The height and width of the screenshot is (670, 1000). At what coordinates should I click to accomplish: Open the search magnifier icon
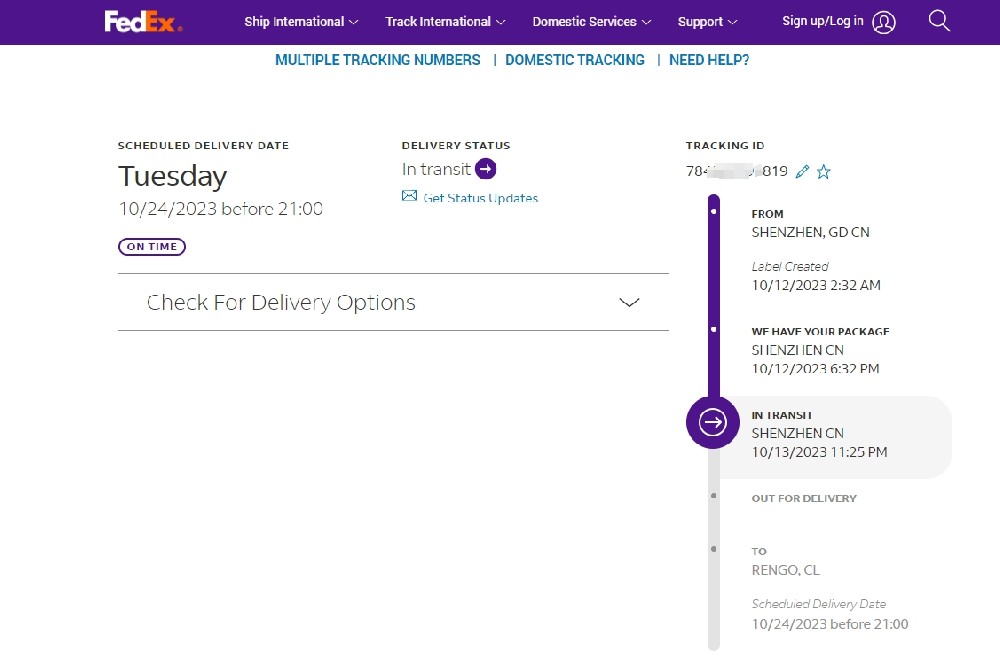click(x=939, y=21)
